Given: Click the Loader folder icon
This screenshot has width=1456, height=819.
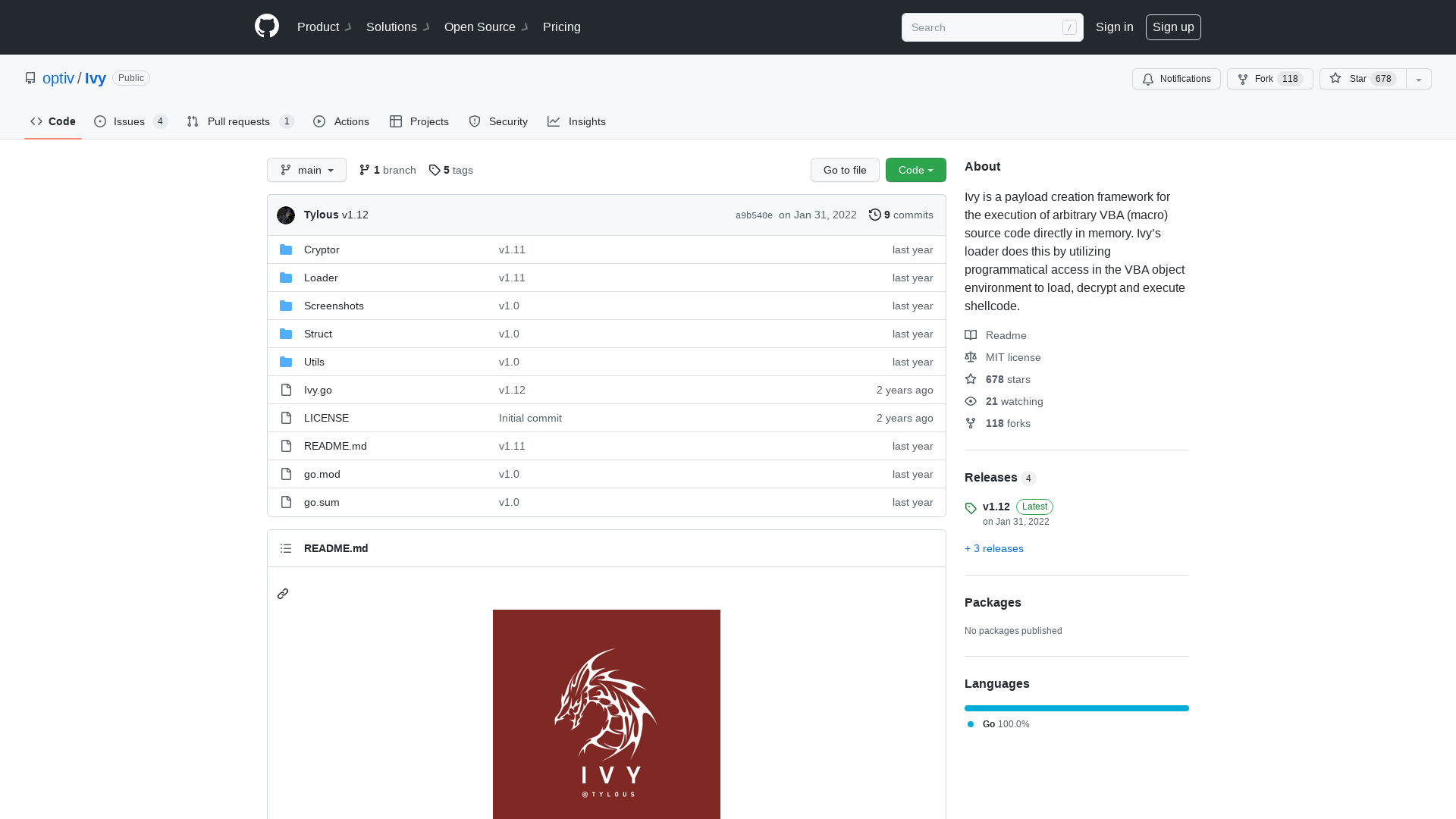Looking at the screenshot, I should (286, 278).
